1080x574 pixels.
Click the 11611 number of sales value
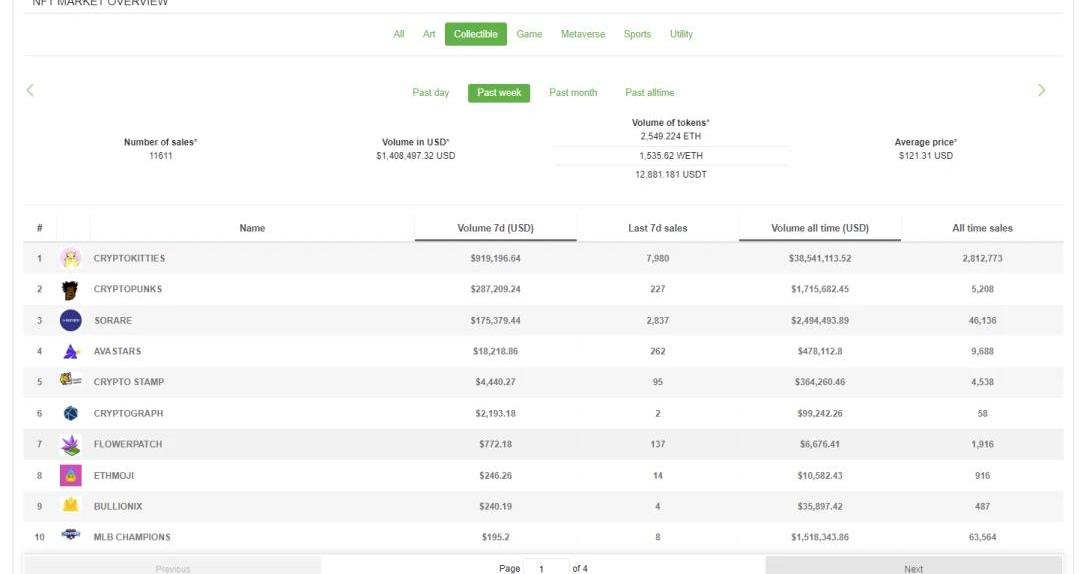[x=160, y=156]
